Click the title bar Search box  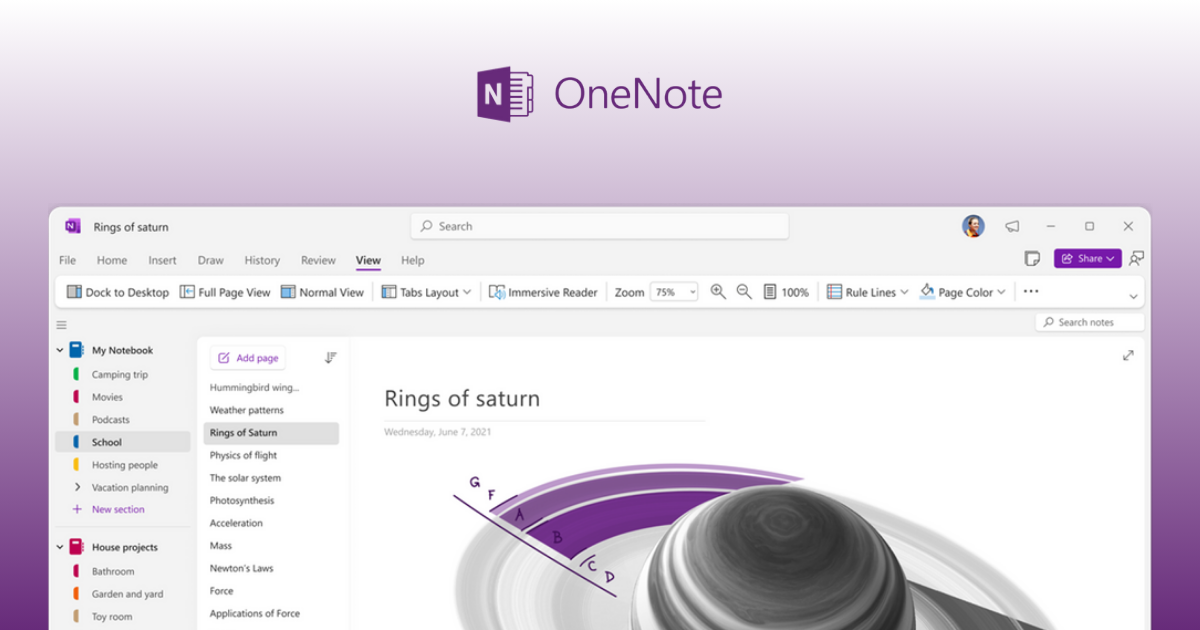(x=600, y=226)
